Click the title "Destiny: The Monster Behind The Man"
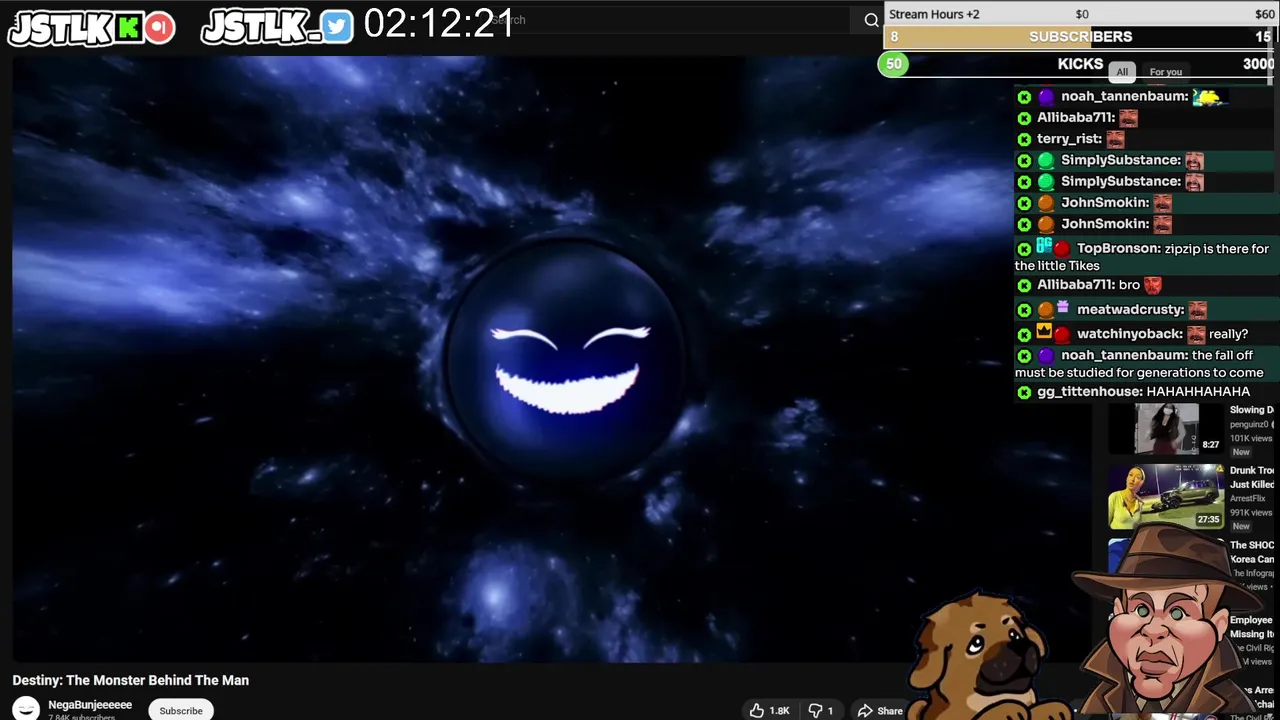 coord(131,680)
